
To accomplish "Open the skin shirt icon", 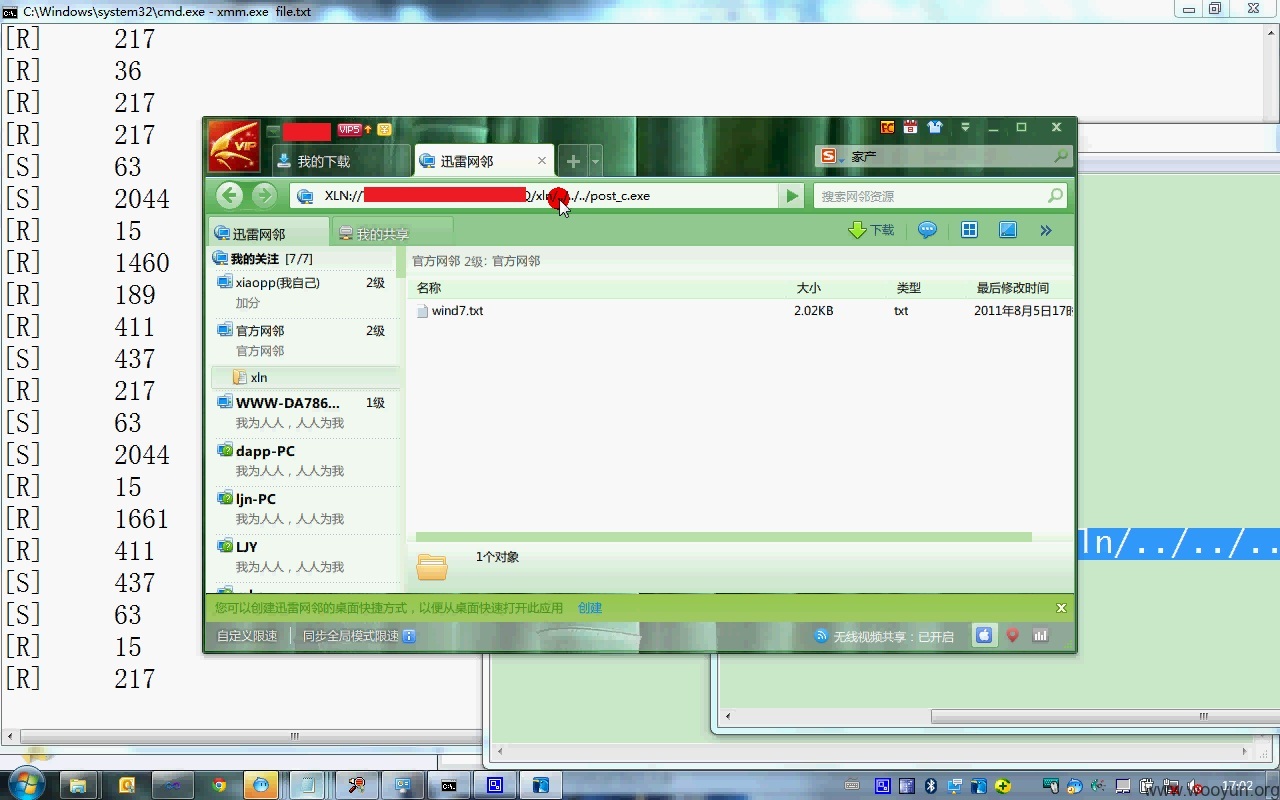I will point(935,127).
